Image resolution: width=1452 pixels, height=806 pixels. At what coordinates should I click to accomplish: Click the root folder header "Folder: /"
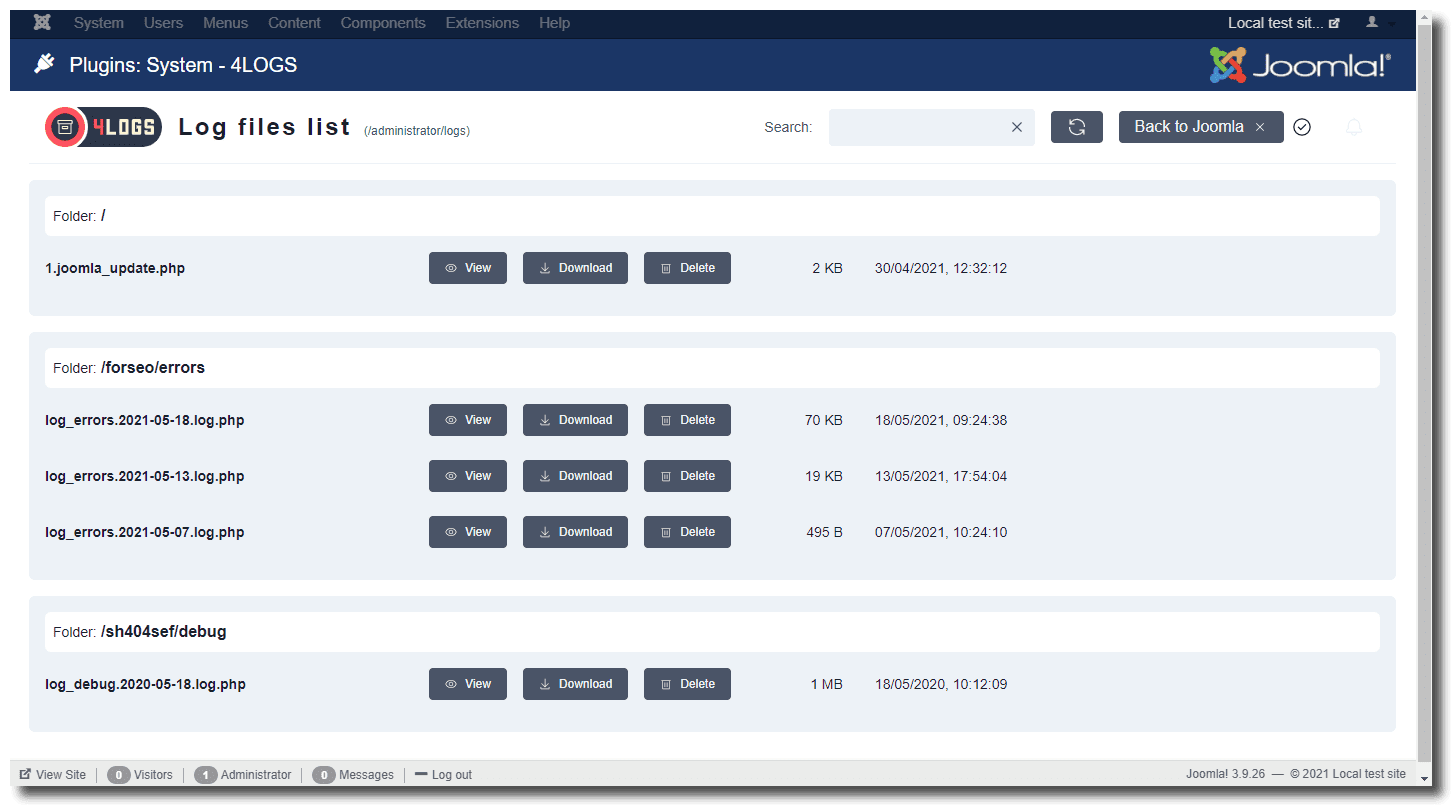tap(712, 216)
